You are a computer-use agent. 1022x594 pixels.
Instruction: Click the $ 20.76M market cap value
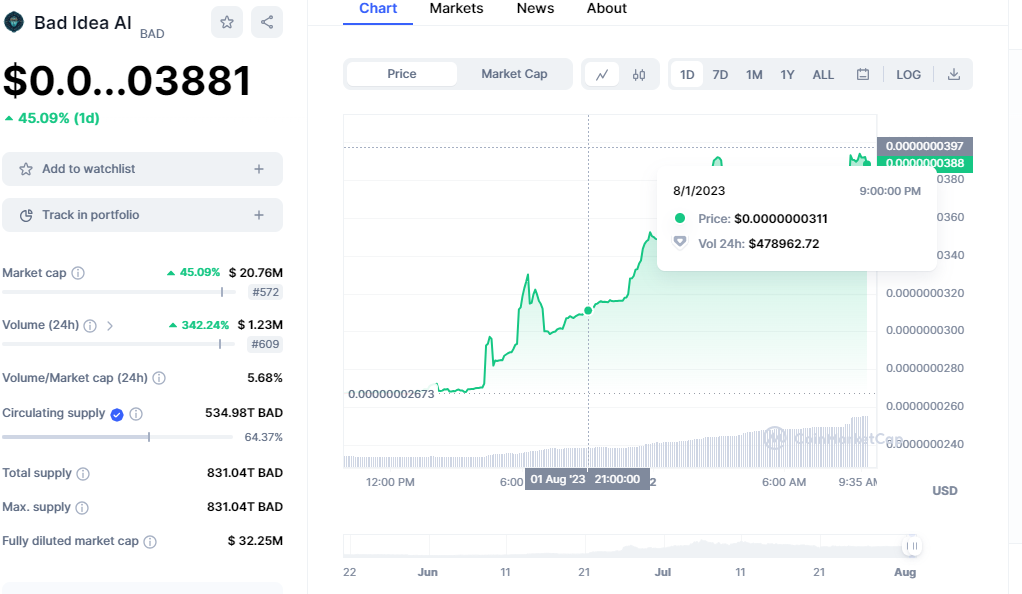tap(256, 273)
